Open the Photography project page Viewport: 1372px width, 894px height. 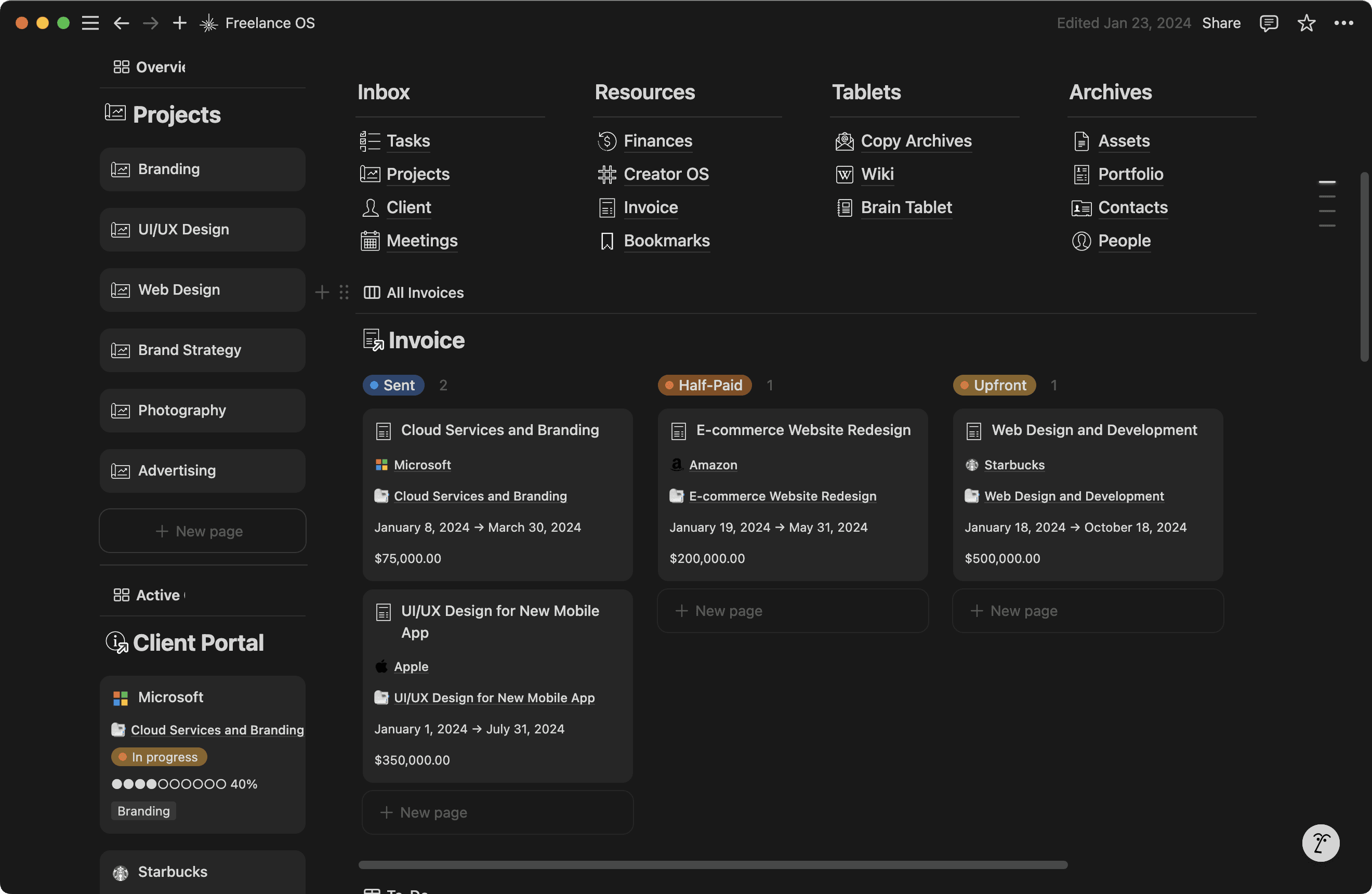(202, 411)
